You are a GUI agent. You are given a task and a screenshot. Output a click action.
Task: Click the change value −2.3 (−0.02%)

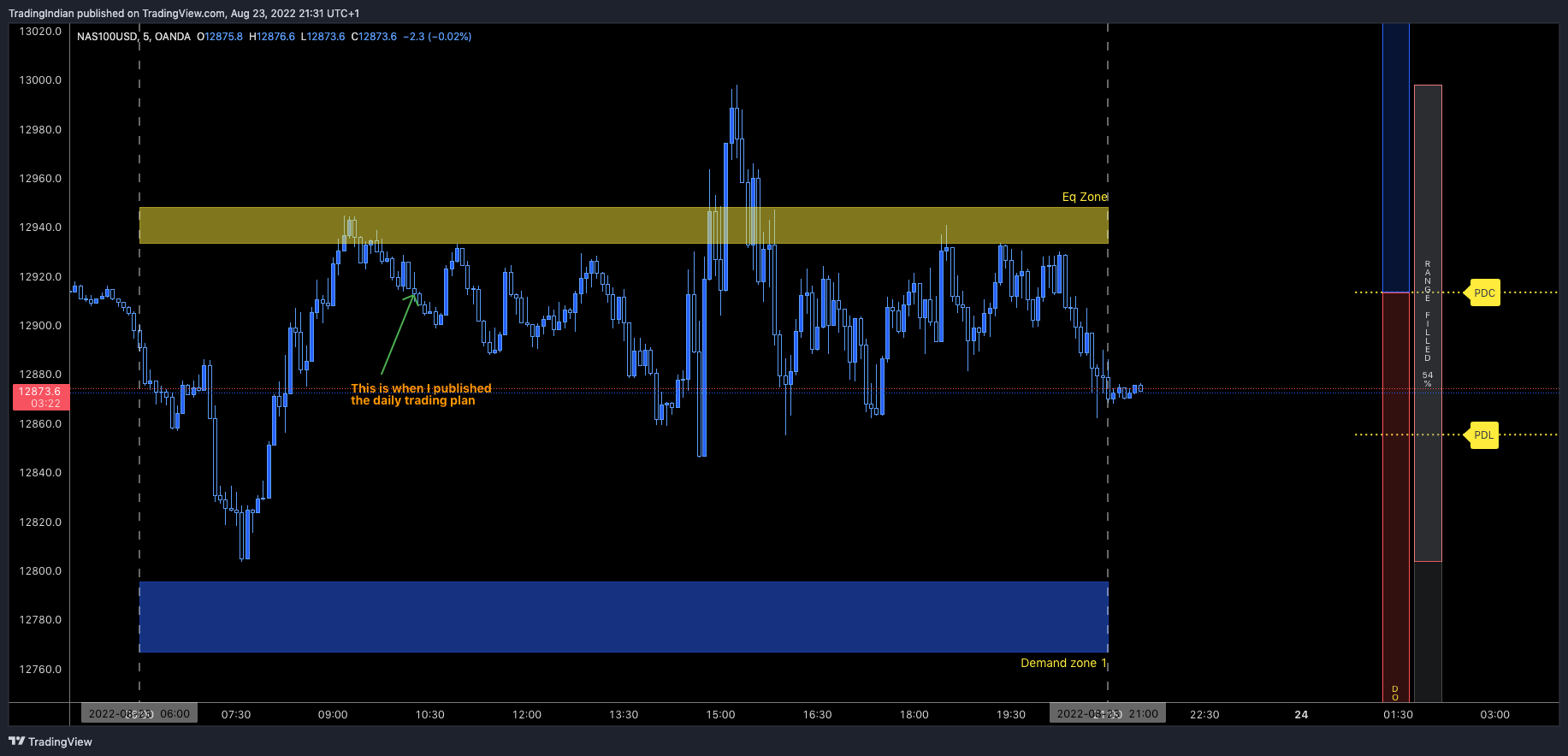point(437,37)
